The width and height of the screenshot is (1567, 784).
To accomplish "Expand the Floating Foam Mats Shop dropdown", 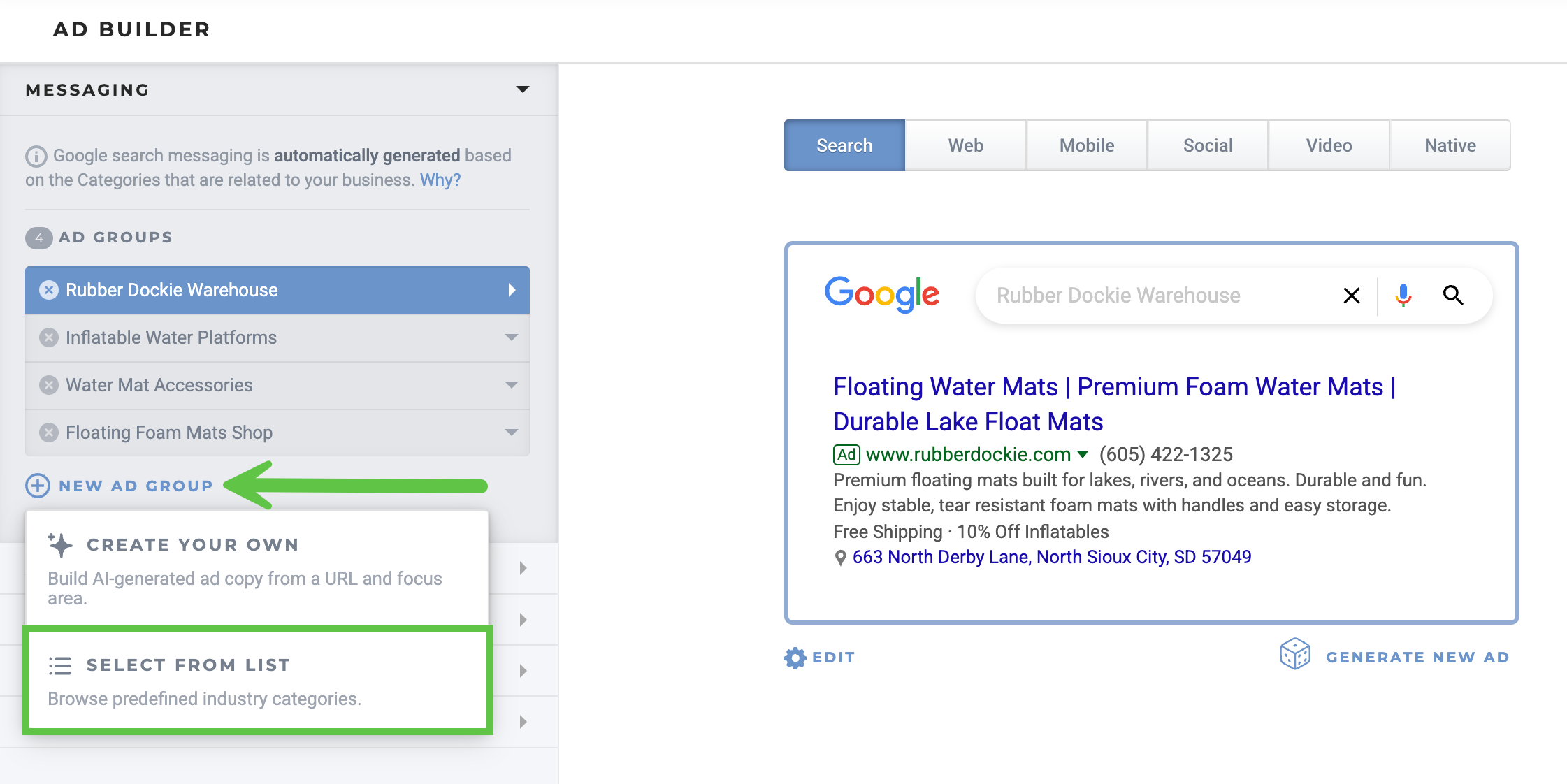I will coord(512,433).
